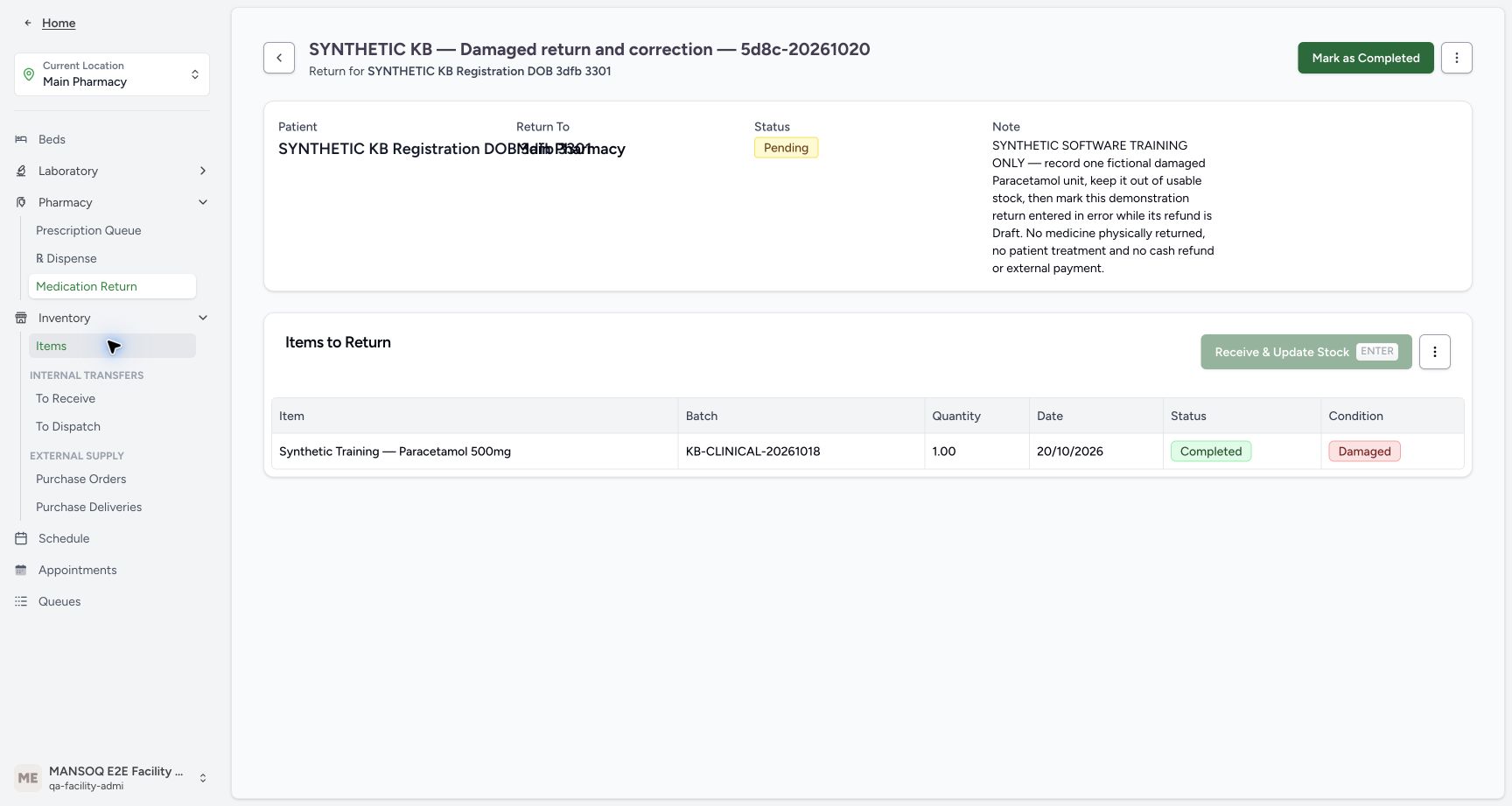Open To Dispatch transfers
This screenshot has height=806, width=1512.
[112, 426]
